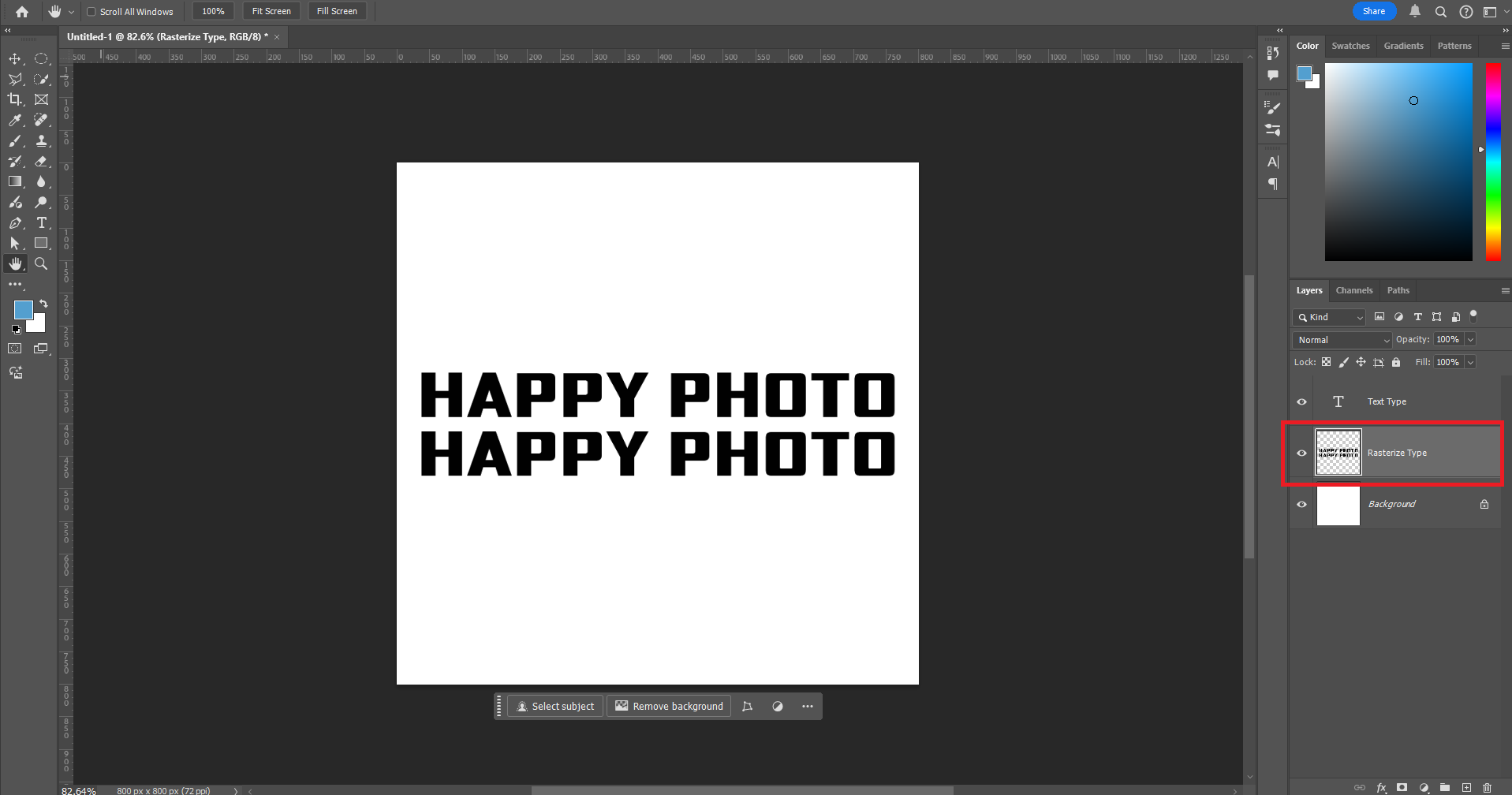Select the Untitled-1 document tab

tap(167, 37)
